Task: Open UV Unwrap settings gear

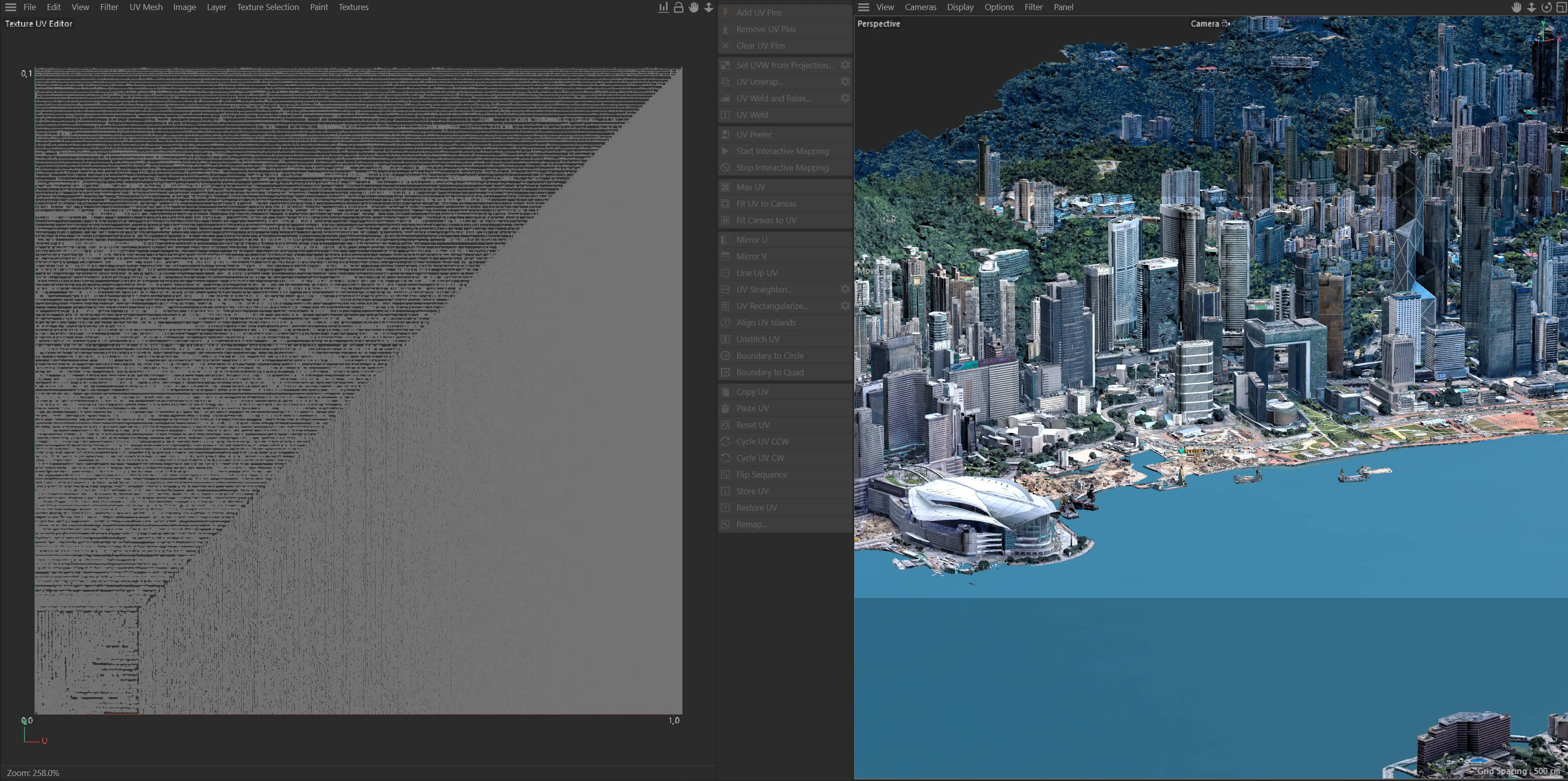Action: coord(845,82)
